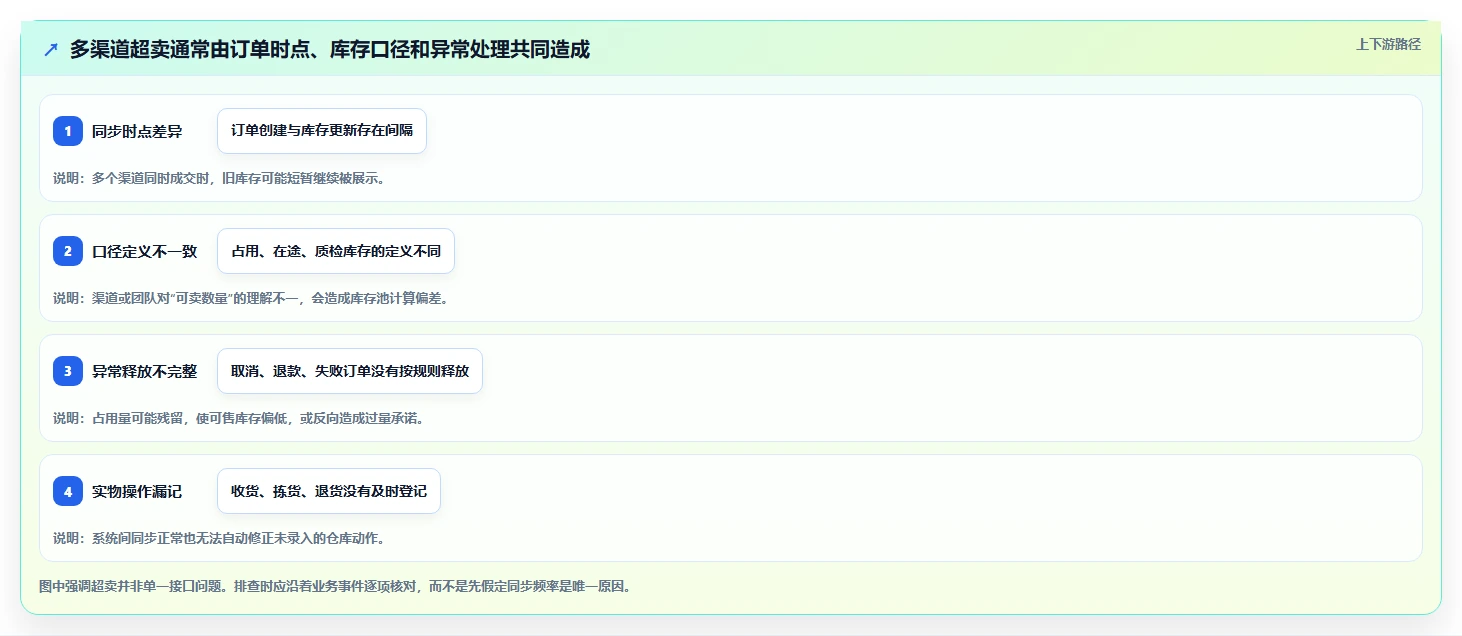This screenshot has height=636, width=1462.
Task: Click the note about 未录入的仓库动作
Action: 219,539
